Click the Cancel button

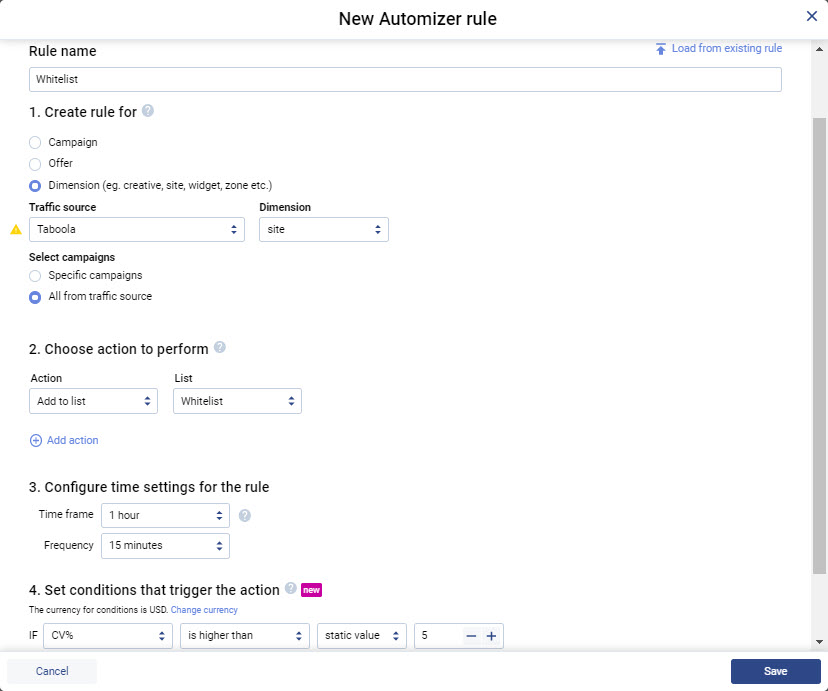(x=52, y=671)
